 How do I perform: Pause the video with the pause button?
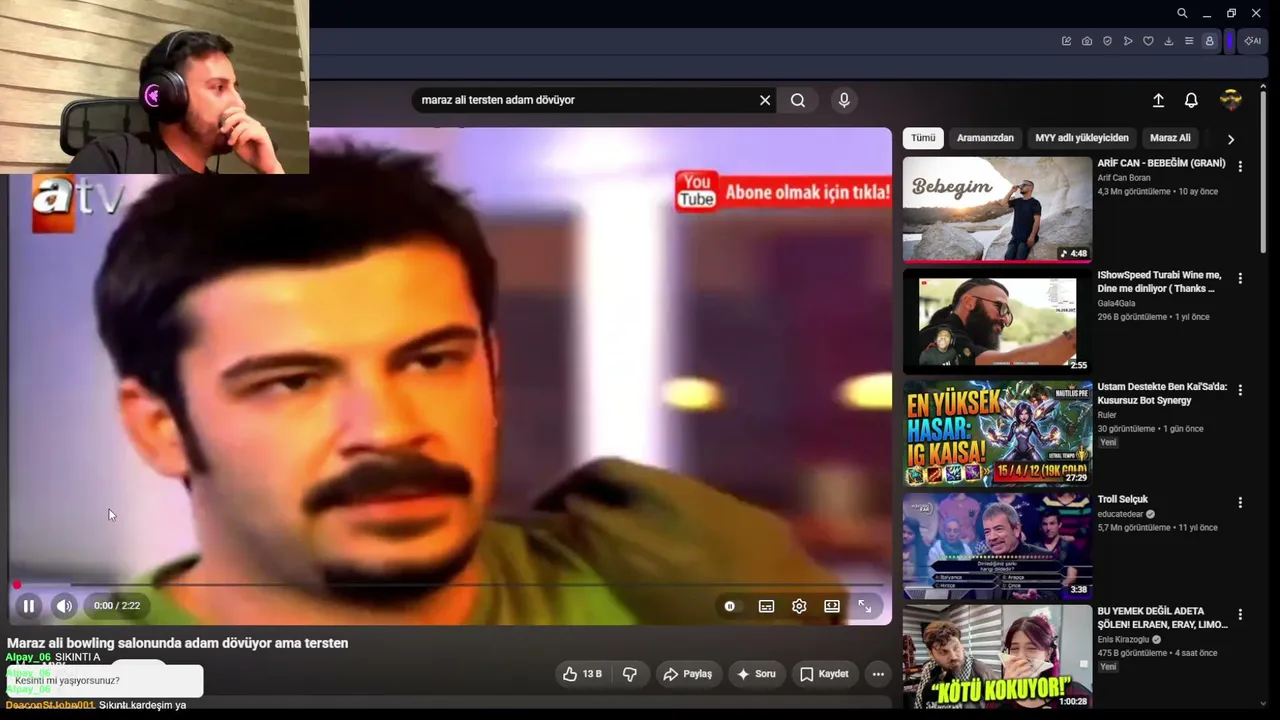pyautogui.click(x=29, y=606)
